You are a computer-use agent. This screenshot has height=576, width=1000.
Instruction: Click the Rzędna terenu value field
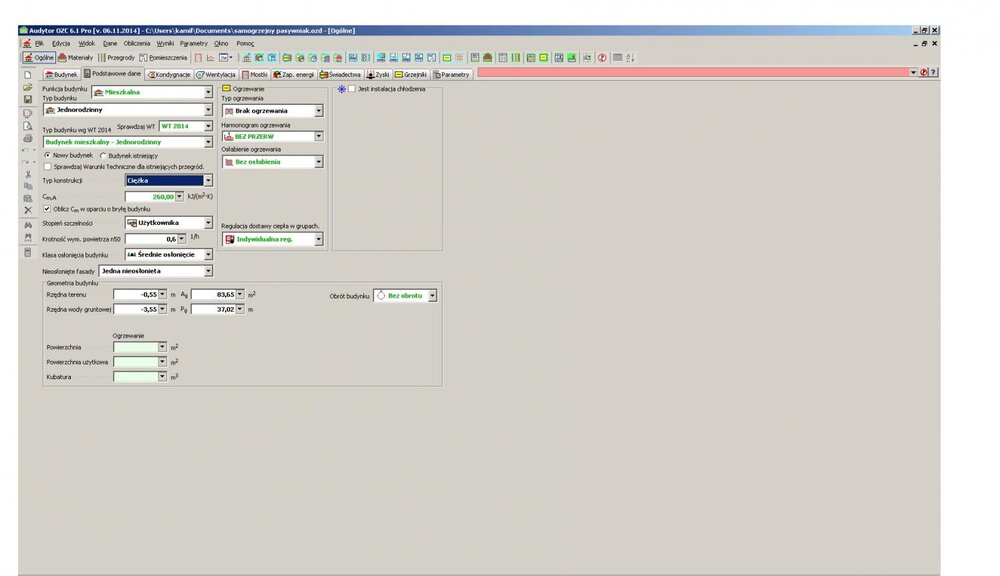139,295
